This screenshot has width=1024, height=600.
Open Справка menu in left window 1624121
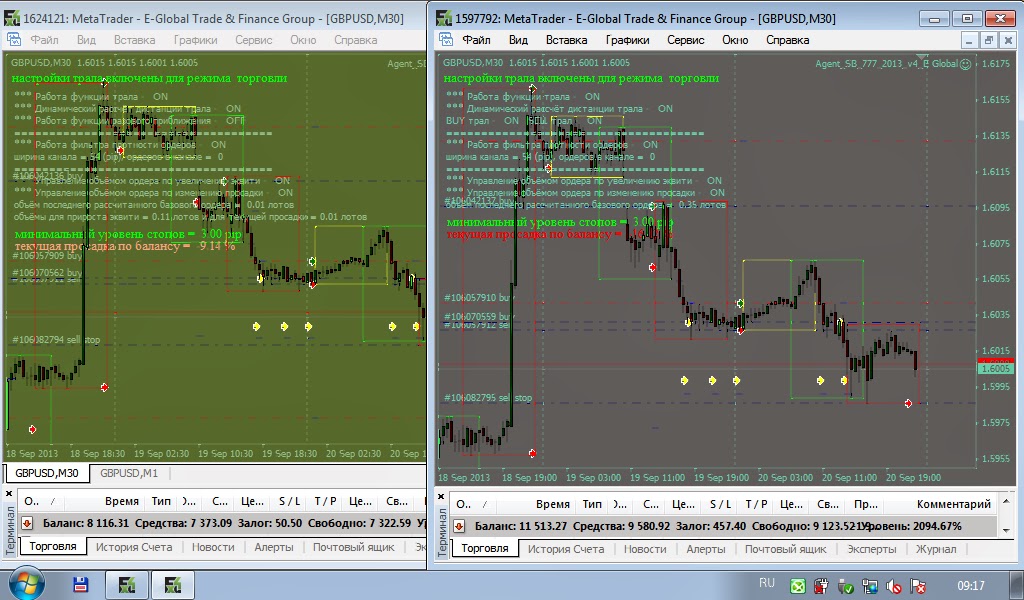pos(355,40)
